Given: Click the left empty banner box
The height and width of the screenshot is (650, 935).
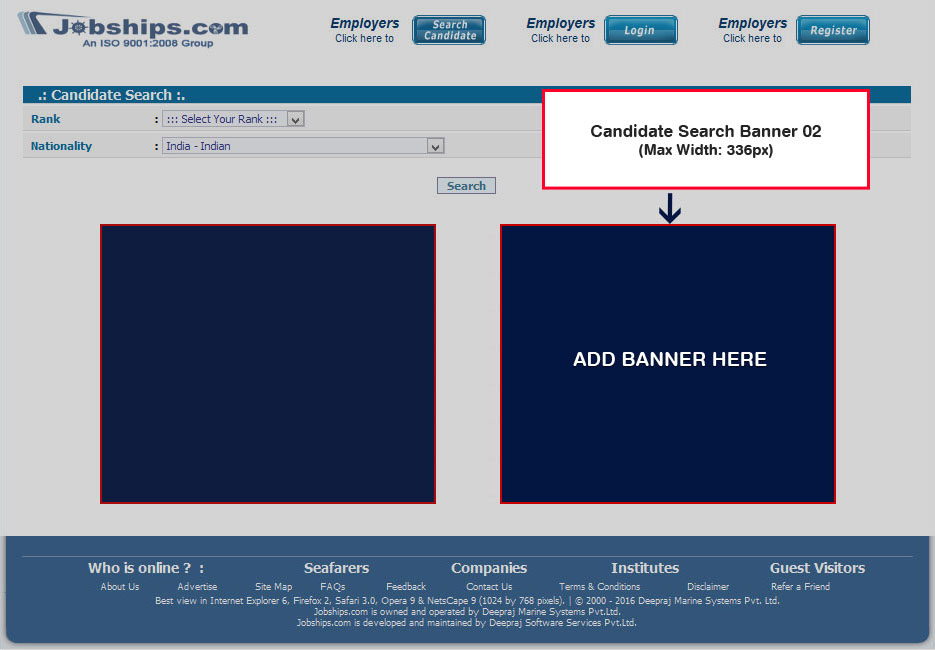Looking at the screenshot, I should coord(268,363).
